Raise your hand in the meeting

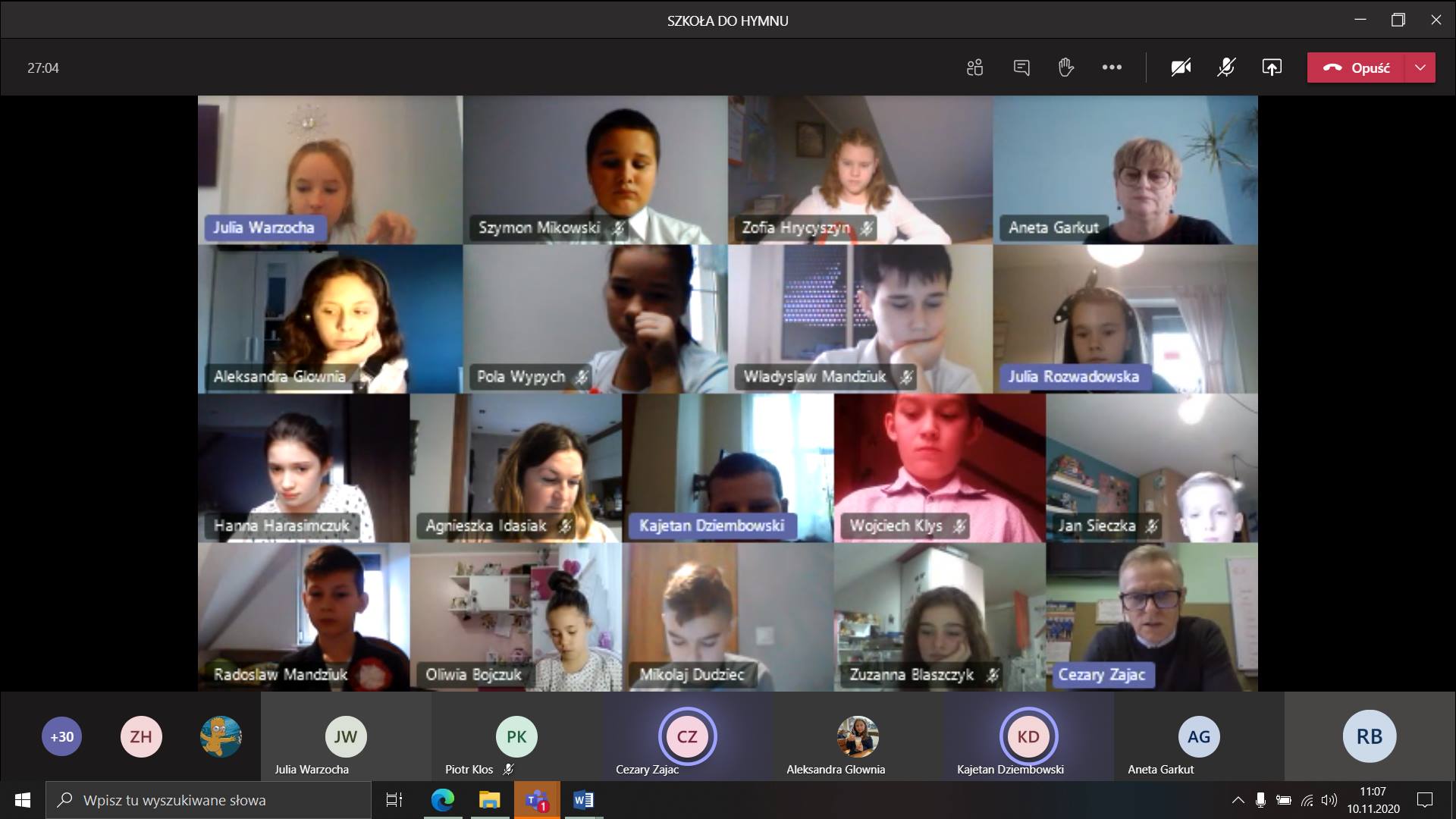[1066, 67]
